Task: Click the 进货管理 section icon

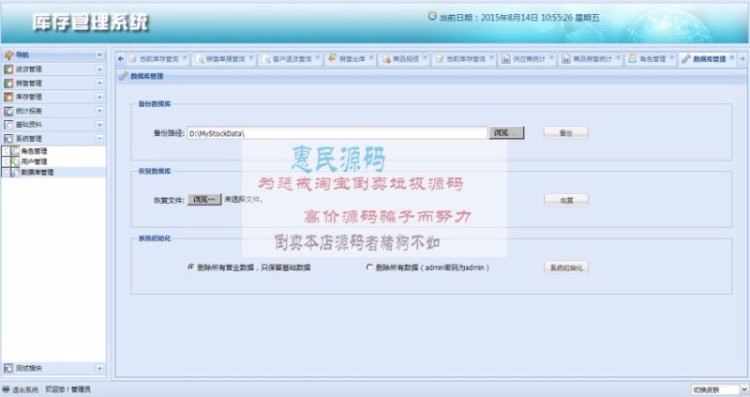Action: (8, 69)
